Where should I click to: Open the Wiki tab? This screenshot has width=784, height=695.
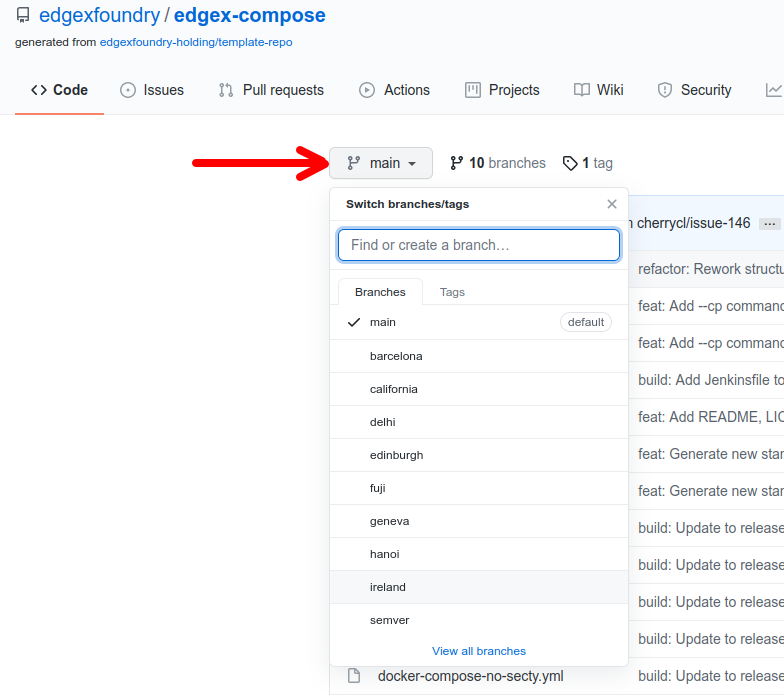click(x=598, y=90)
